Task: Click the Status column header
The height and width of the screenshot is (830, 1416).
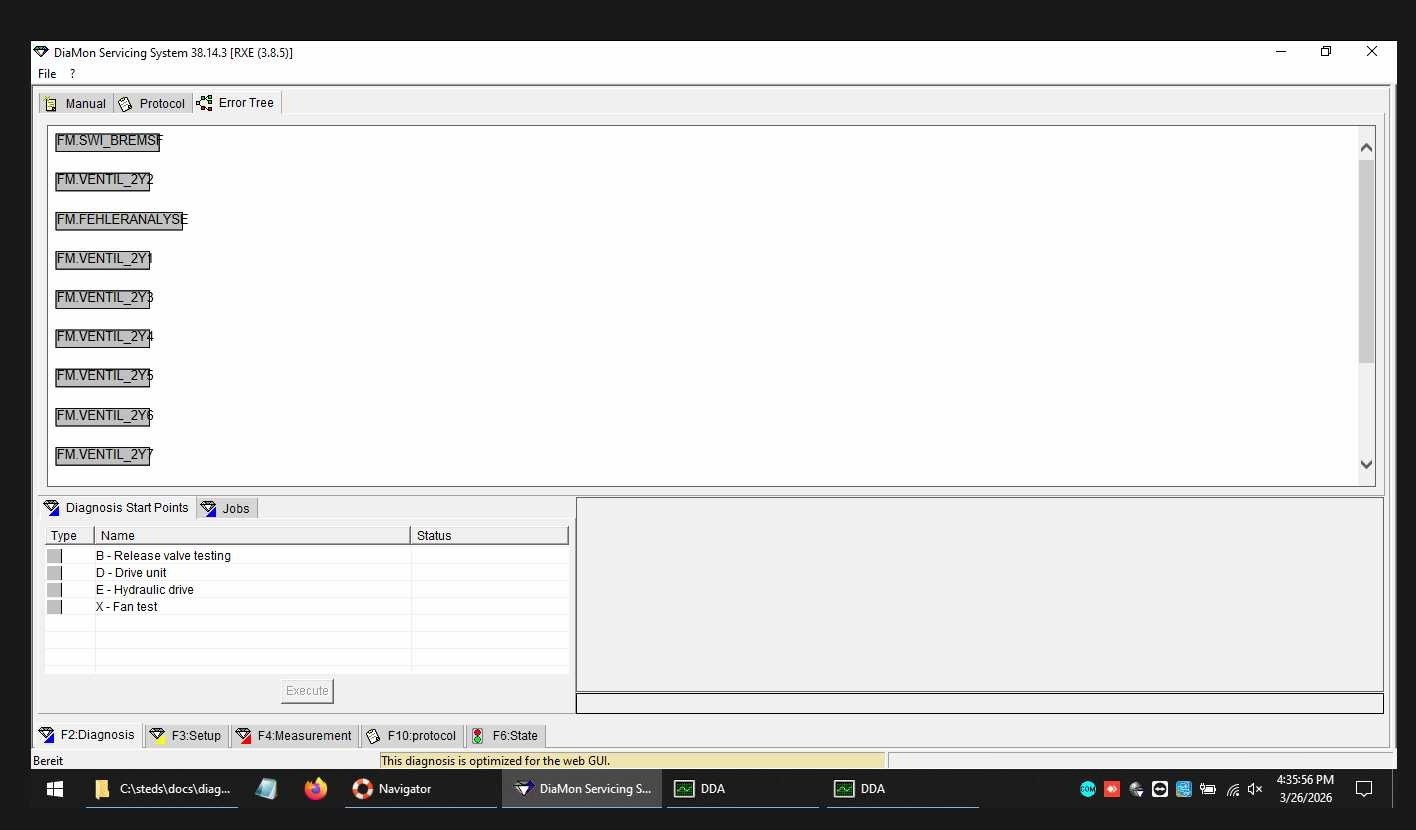Action: [489, 535]
